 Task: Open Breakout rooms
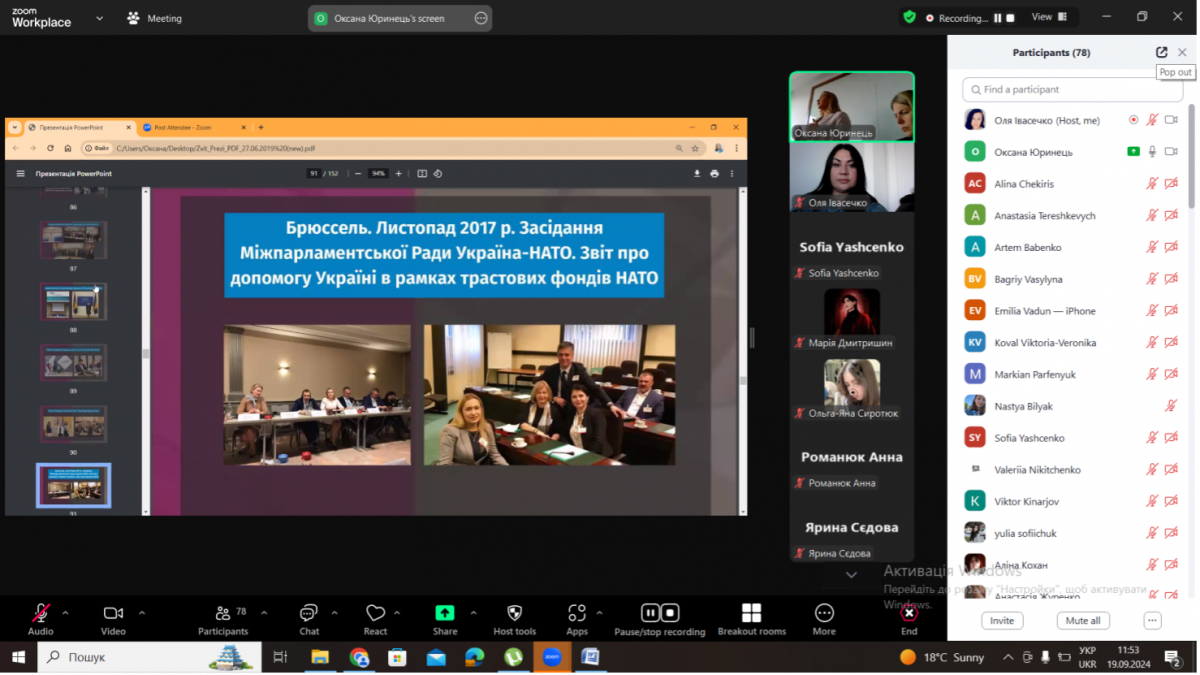point(751,614)
